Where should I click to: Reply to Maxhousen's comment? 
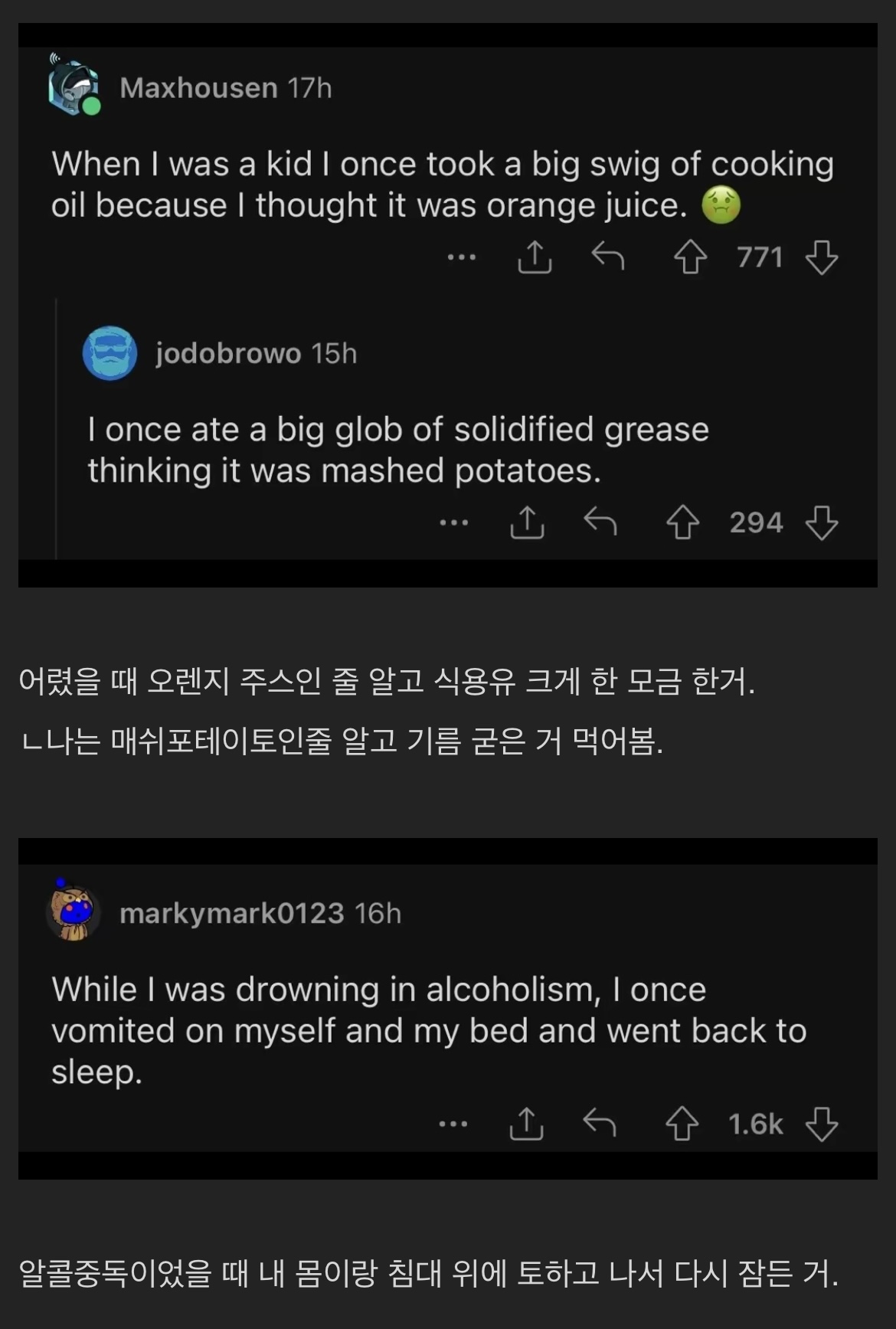click(x=608, y=257)
